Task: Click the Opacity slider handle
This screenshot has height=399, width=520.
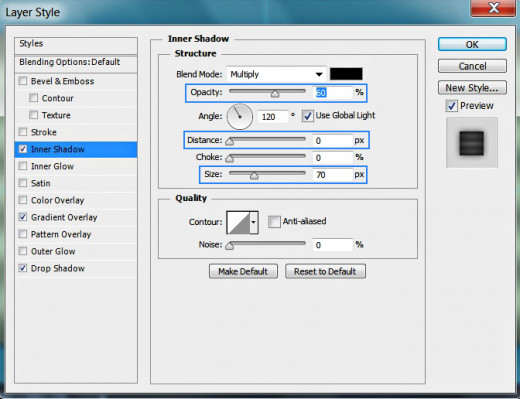Action: coord(275,94)
